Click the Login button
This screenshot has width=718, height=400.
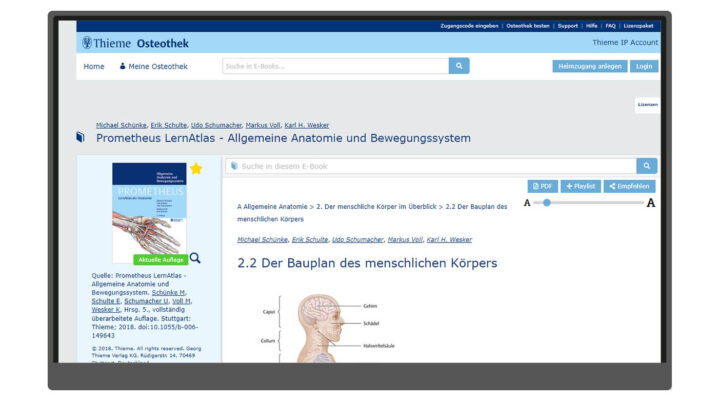click(x=644, y=66)
